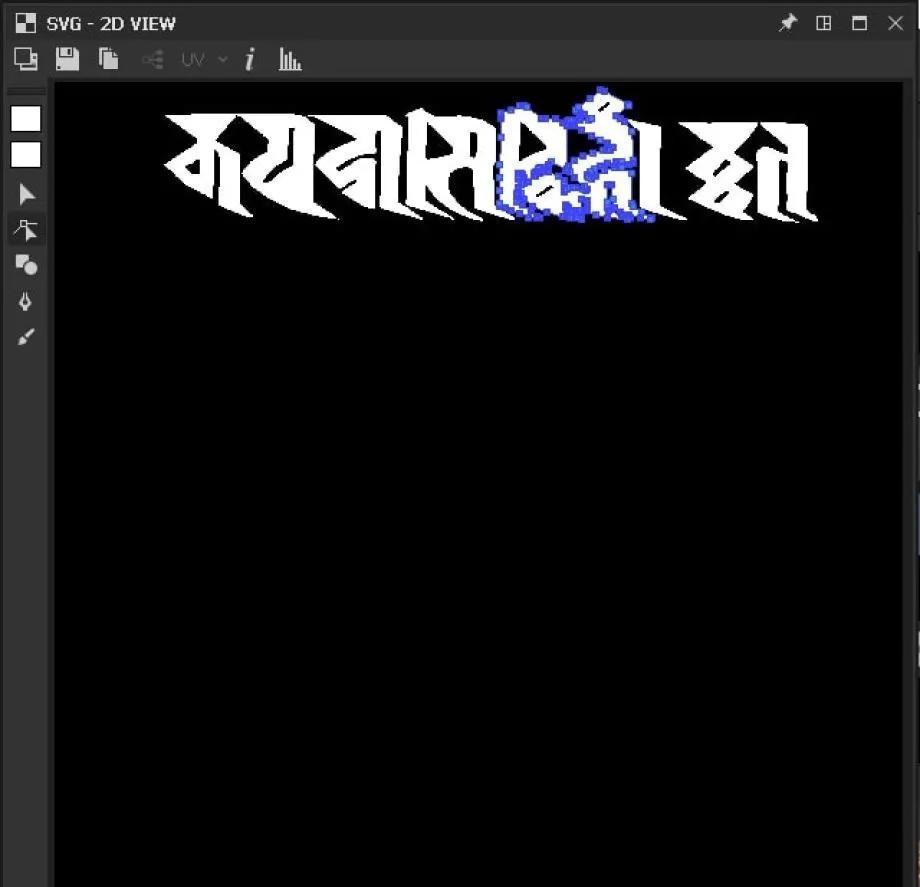
Task: Toggle the image info display
Action: point(250,60)
